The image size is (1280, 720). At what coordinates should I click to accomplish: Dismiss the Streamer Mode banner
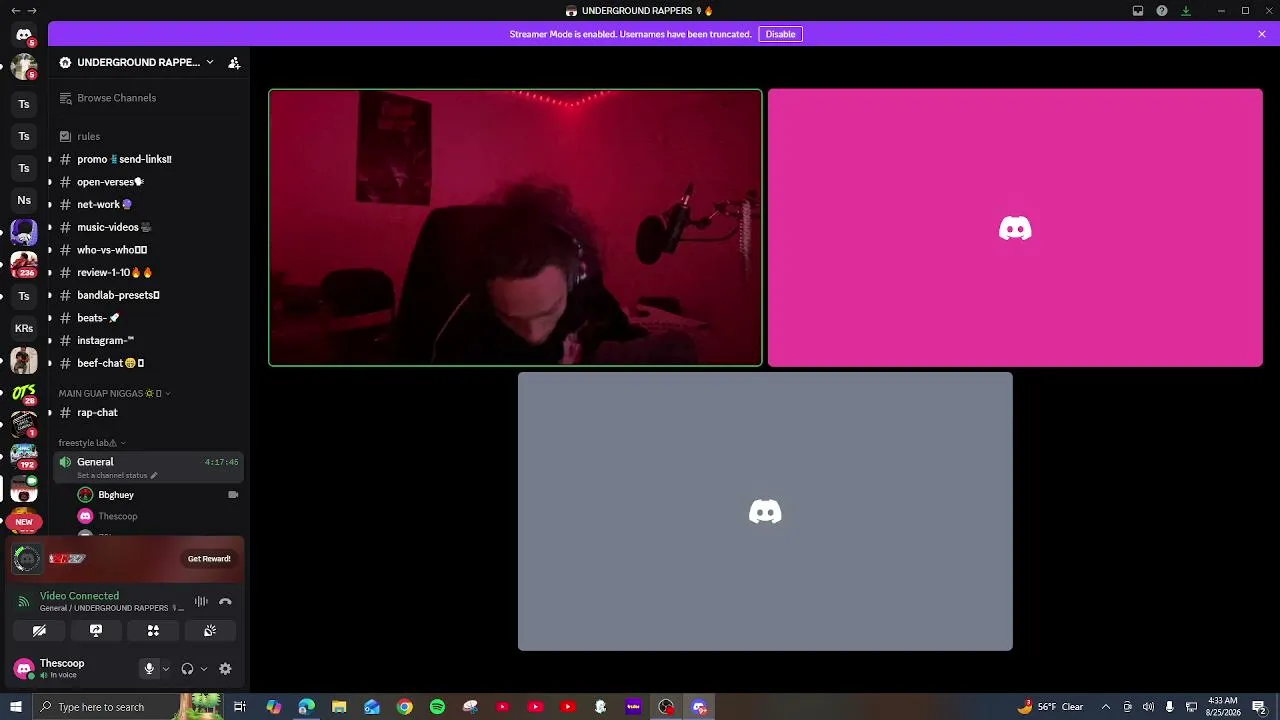pos(1262,34)
